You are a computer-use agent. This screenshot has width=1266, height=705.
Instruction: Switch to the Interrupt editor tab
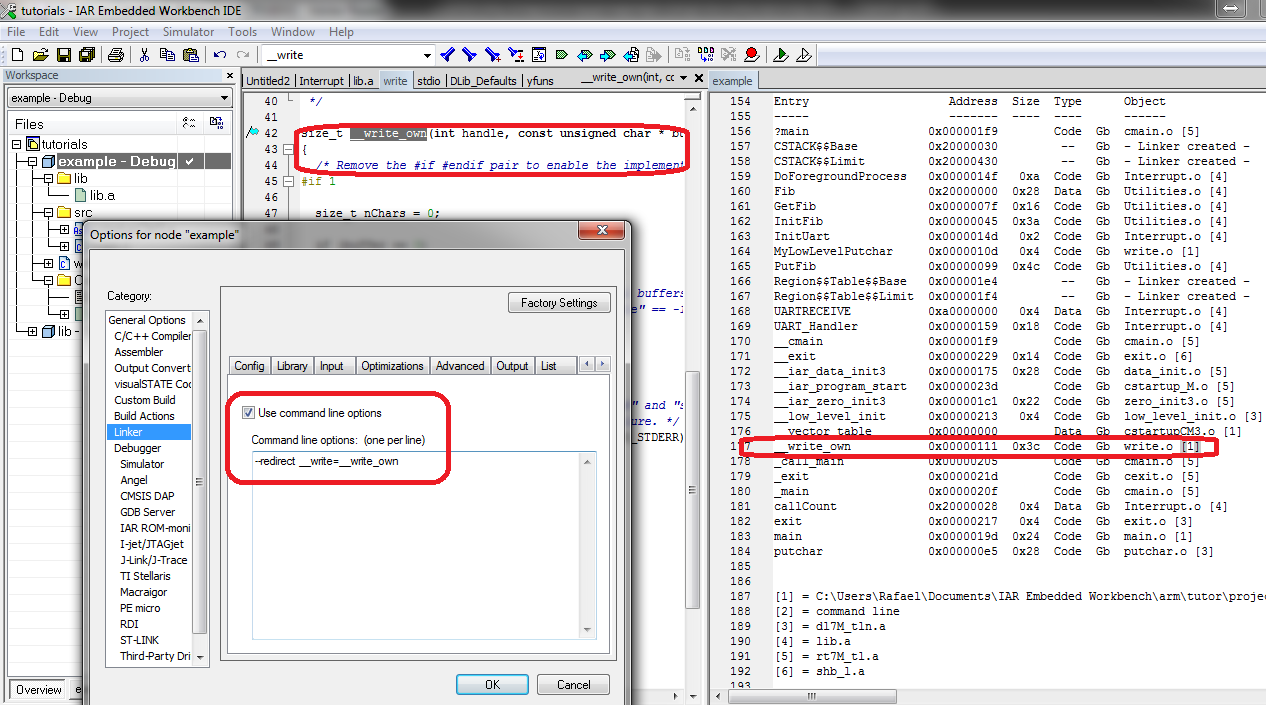click(321, 81)
